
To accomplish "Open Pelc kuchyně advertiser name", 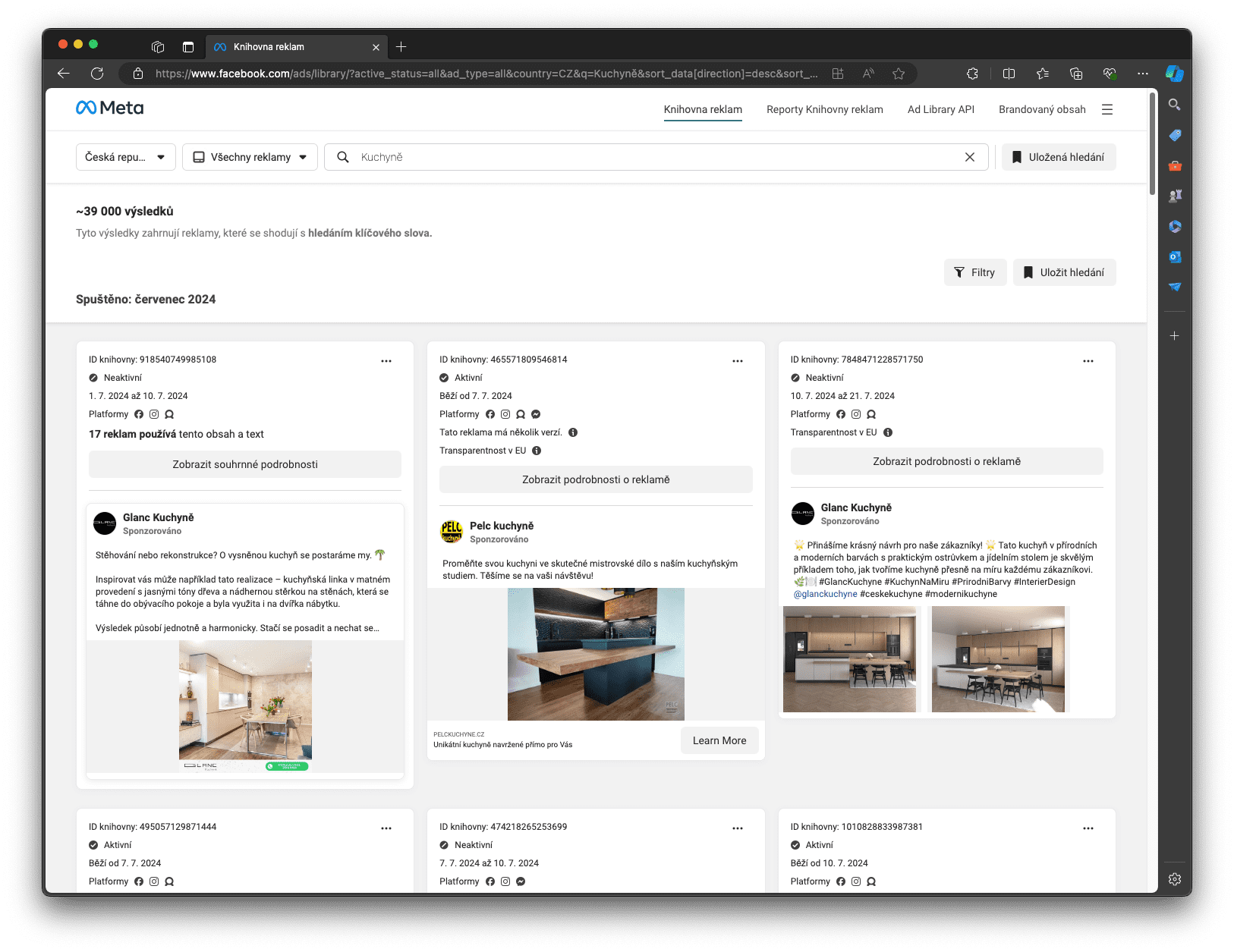I will (x=502, y=526).
